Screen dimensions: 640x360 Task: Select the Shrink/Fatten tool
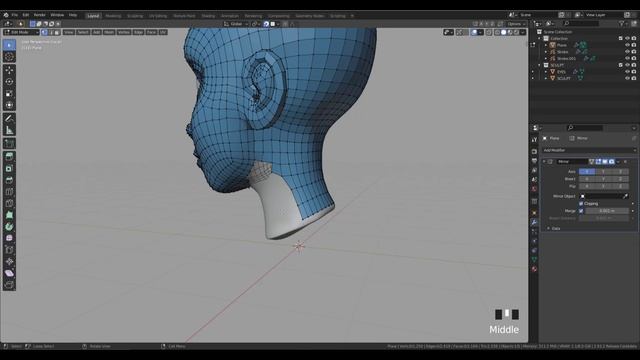click(9, 261)
